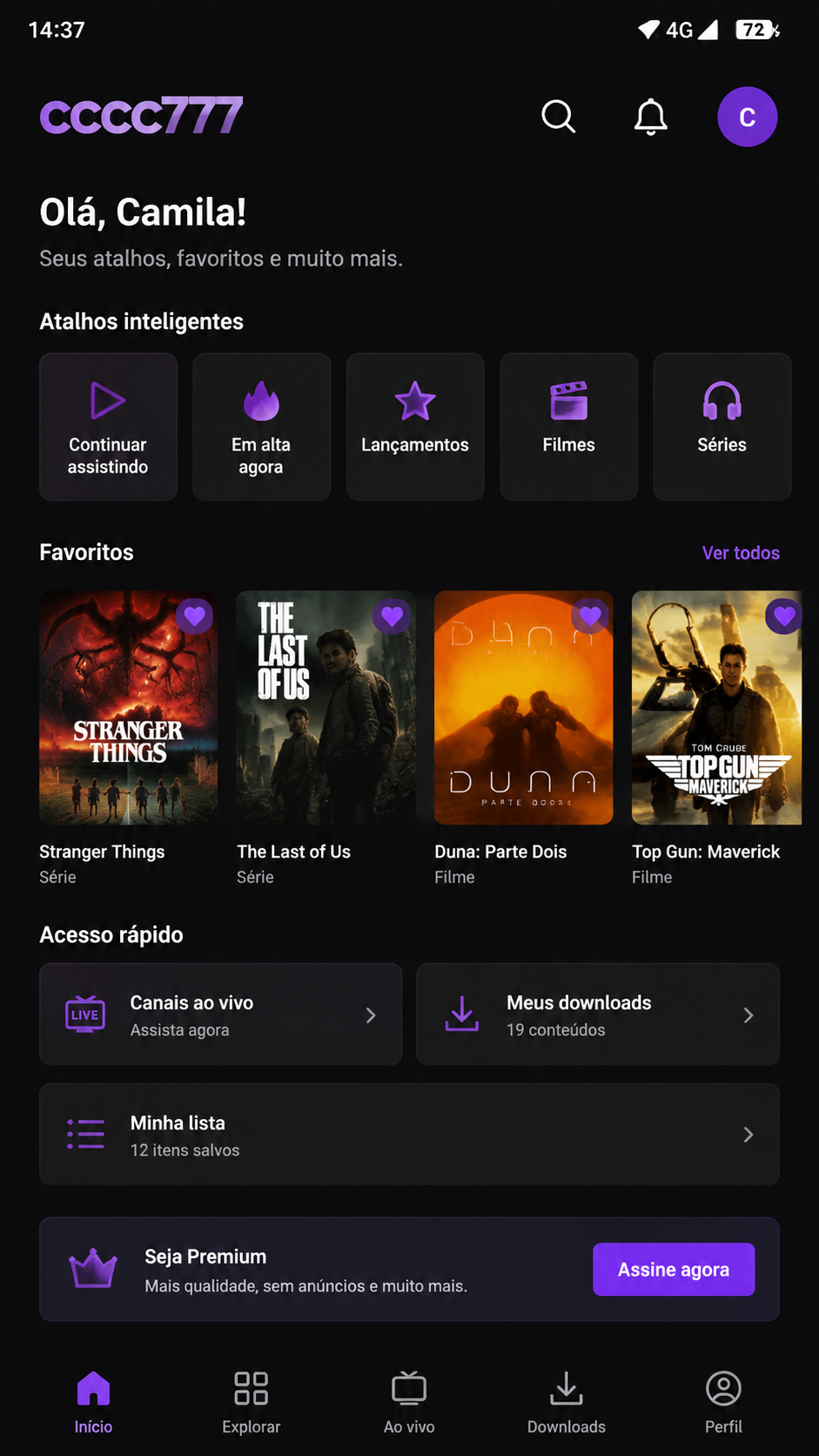This screenshot has width=819, height=1456.
Task: Toggle heart on The Last of Us
Action: [x=392, y=617]
